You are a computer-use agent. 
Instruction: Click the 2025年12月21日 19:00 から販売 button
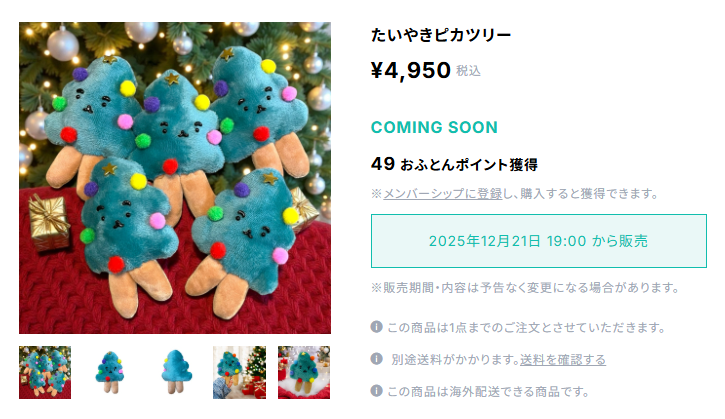pyautogui.click(x=539, y=241)
